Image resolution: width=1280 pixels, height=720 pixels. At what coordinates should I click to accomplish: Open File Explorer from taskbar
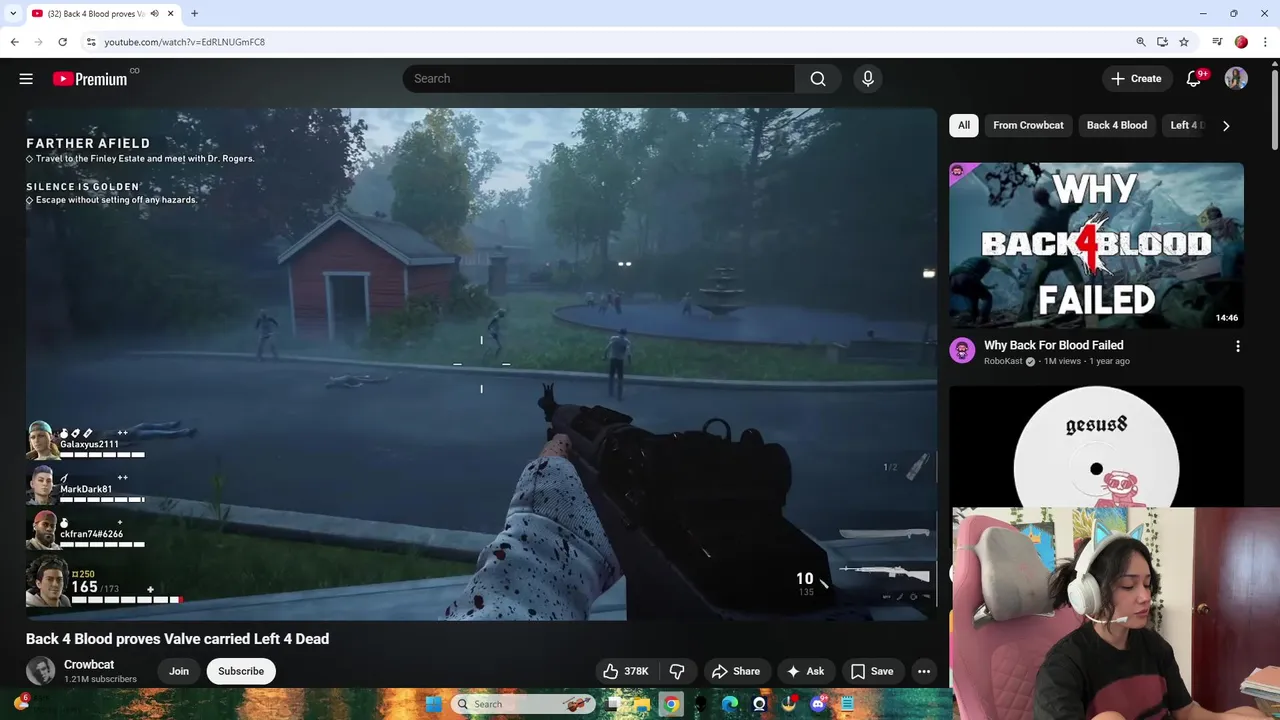coord(641,704)
